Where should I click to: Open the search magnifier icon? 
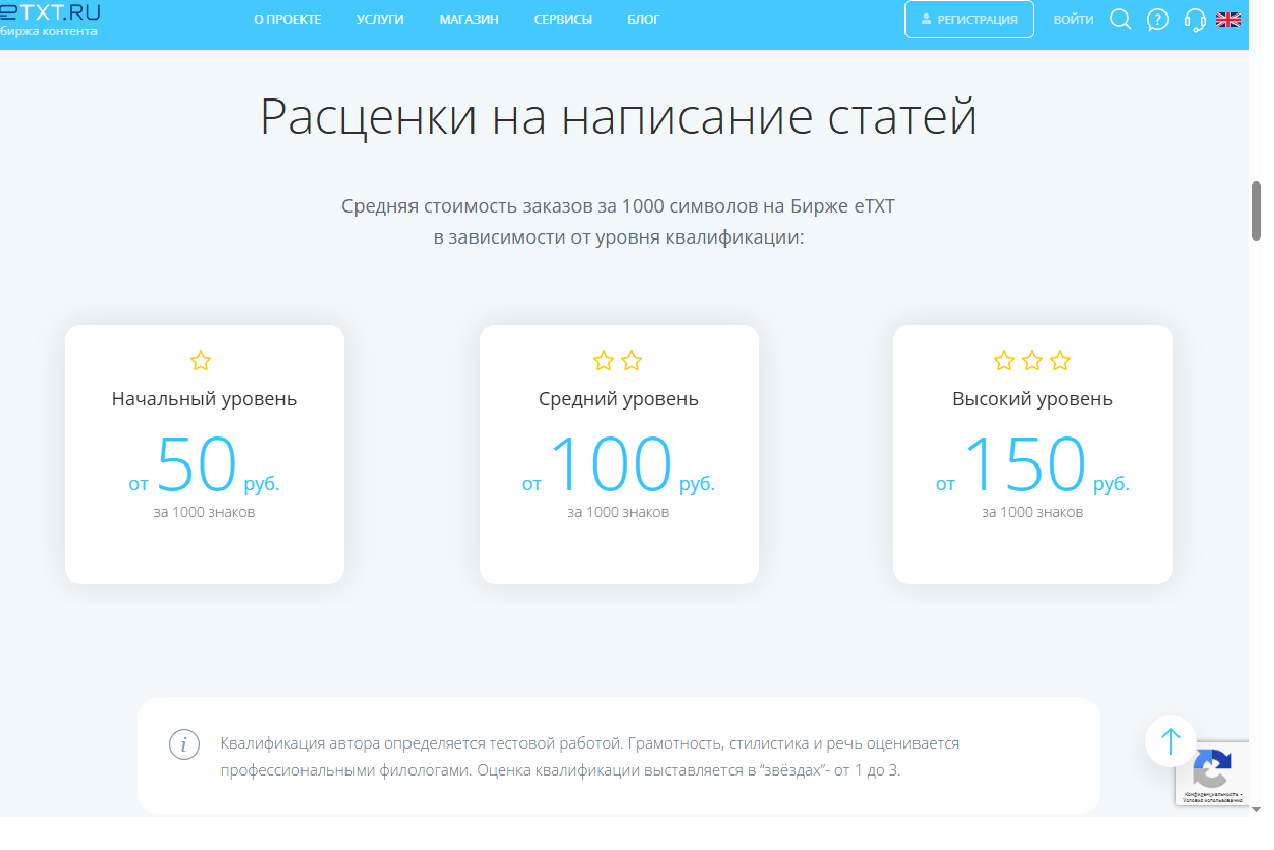click(1121, 19)
